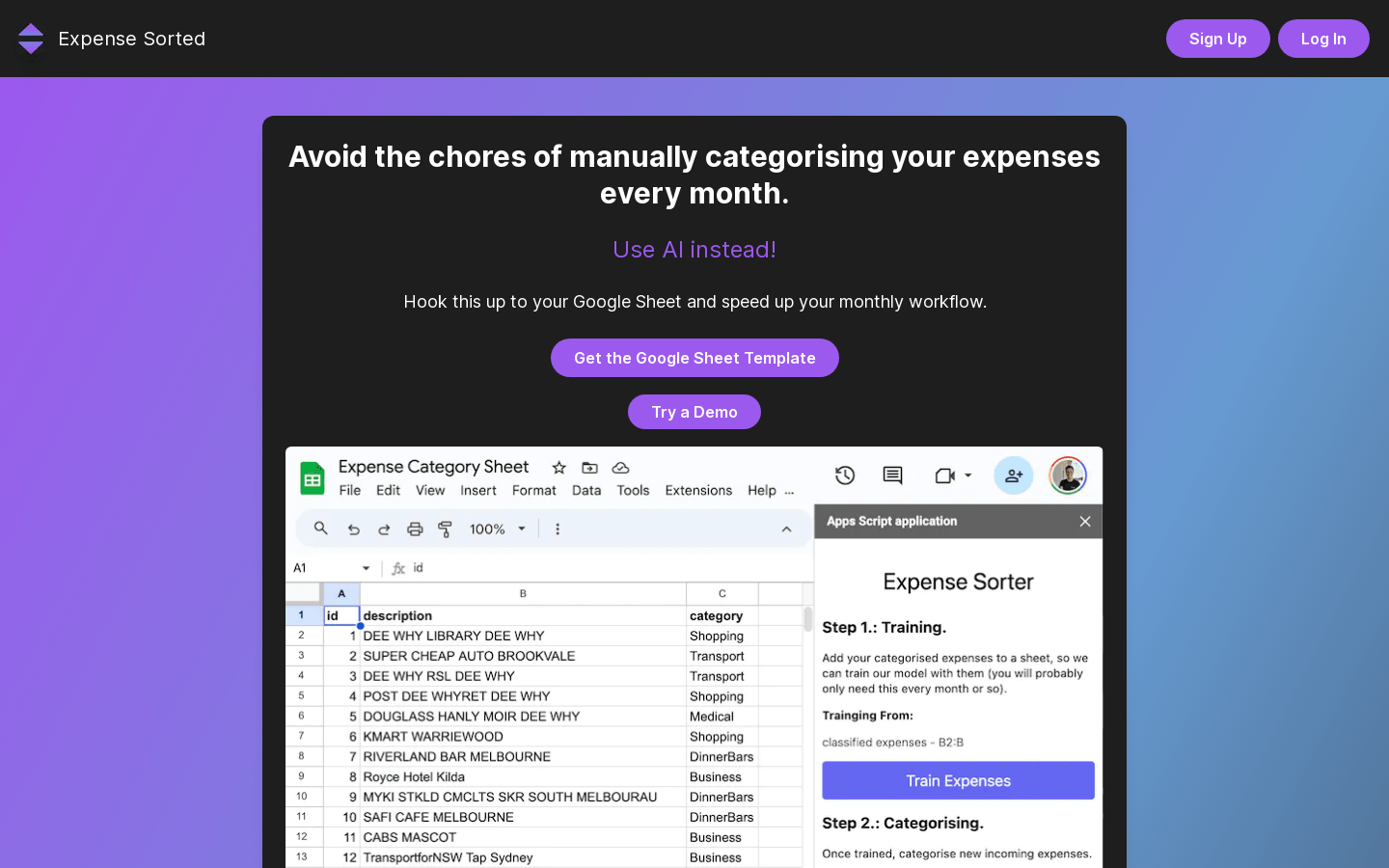Select row 5 header
The image size is (1389, 868).
[x=303, y=696]
